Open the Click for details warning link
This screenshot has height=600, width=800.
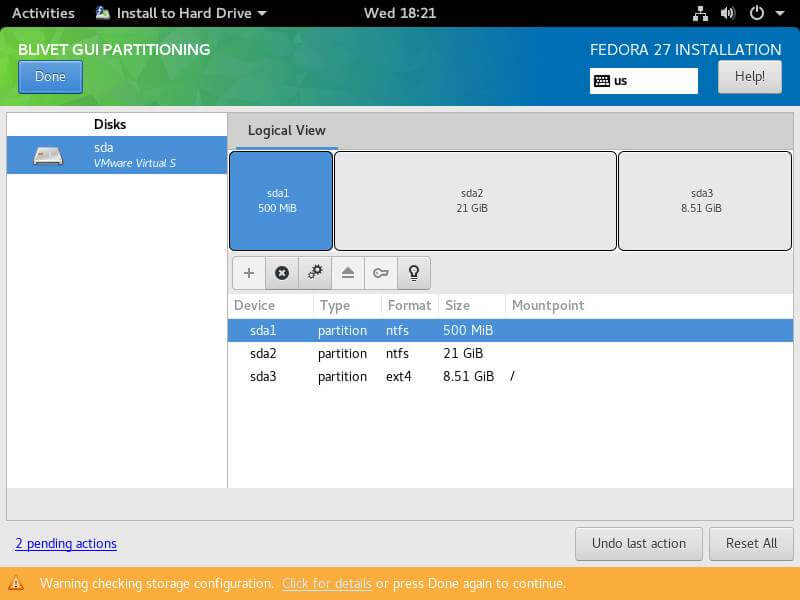[326, 583]
